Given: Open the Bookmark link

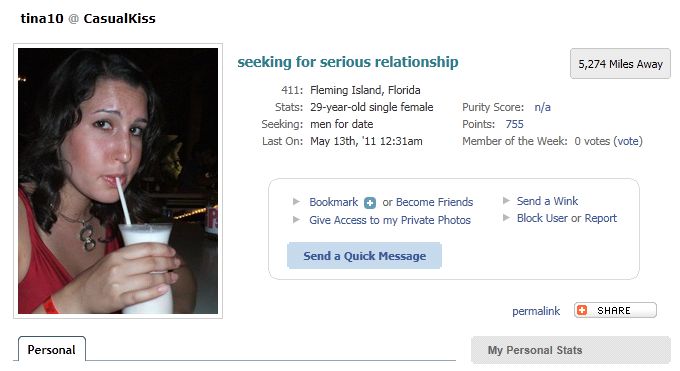Looking at the screenshot, I should click(x=333, y=202).
